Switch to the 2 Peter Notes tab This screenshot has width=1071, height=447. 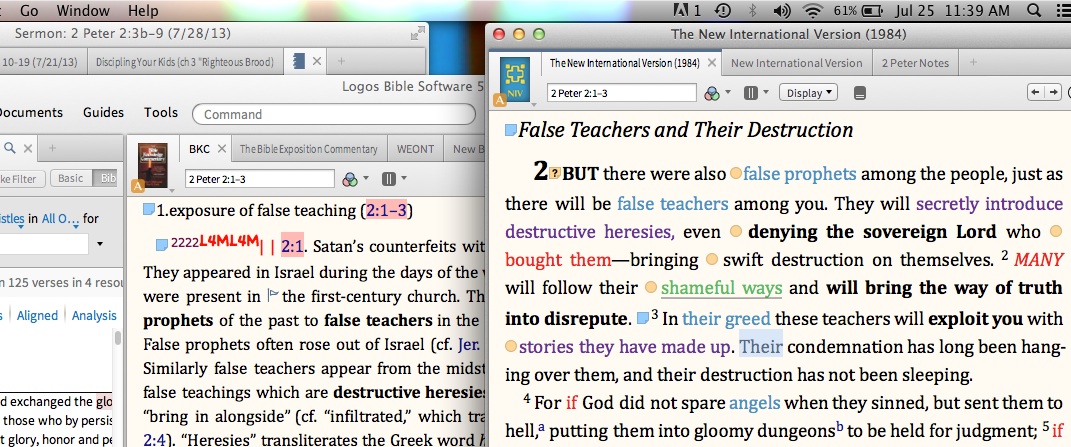[915, 63]
